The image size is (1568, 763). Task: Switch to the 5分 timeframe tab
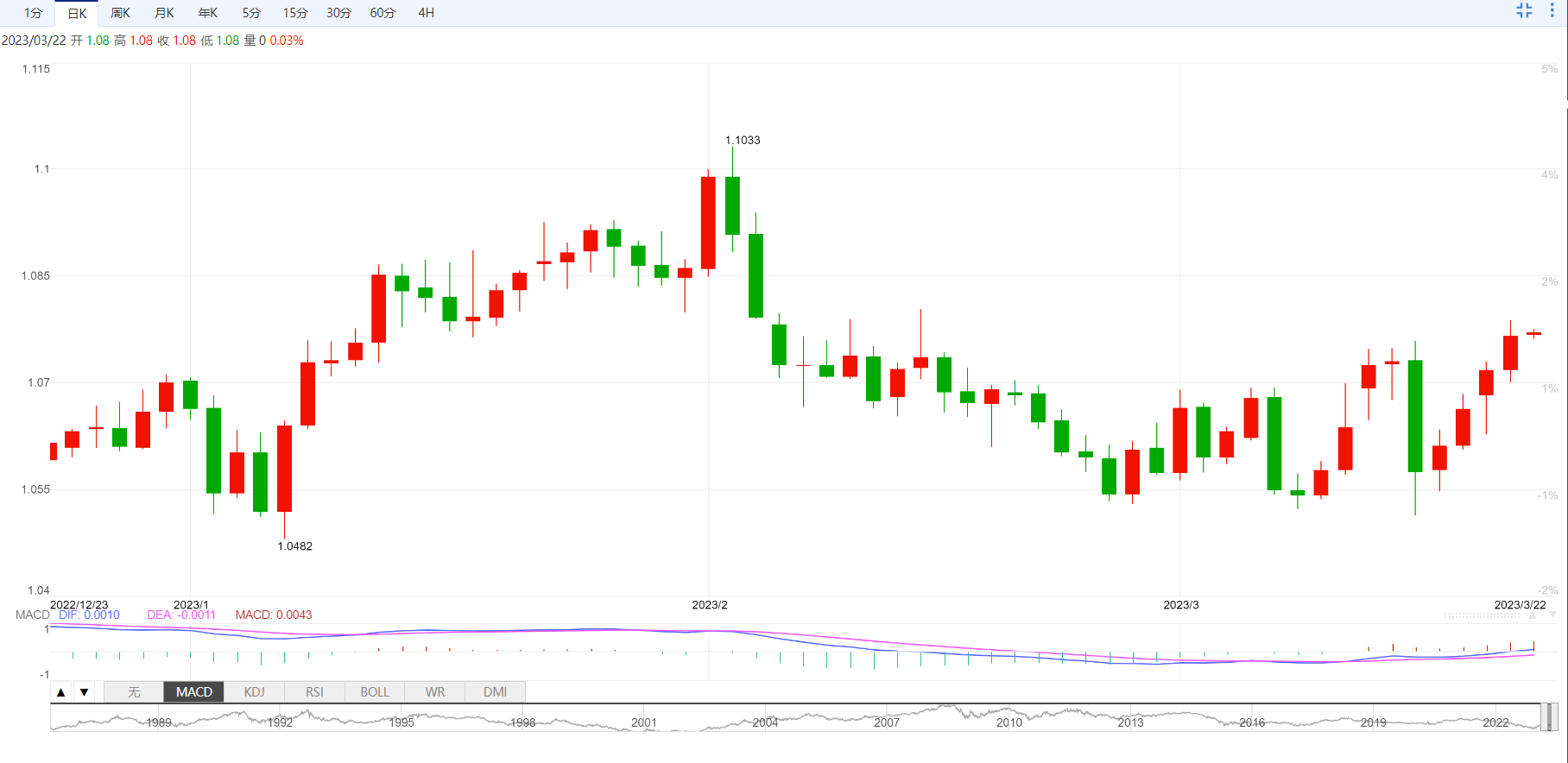tap(251, 13)
